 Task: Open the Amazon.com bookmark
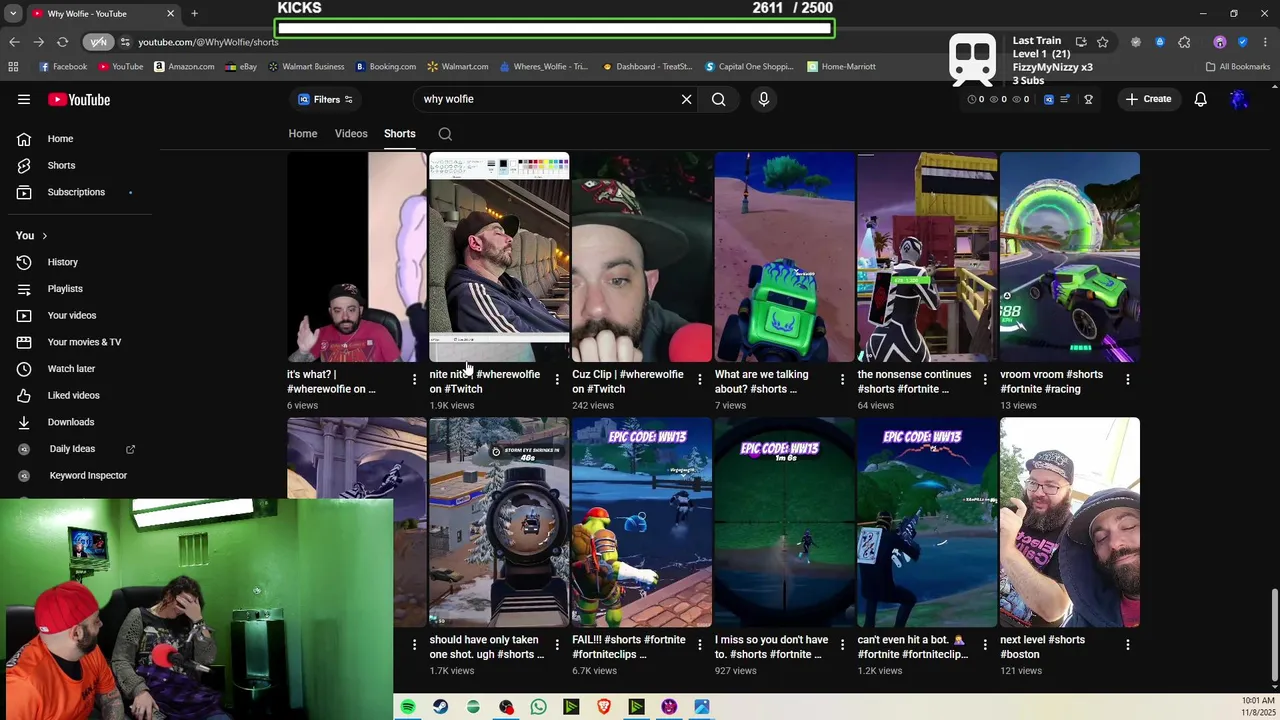pyautogui.click(x=184, y=67)
